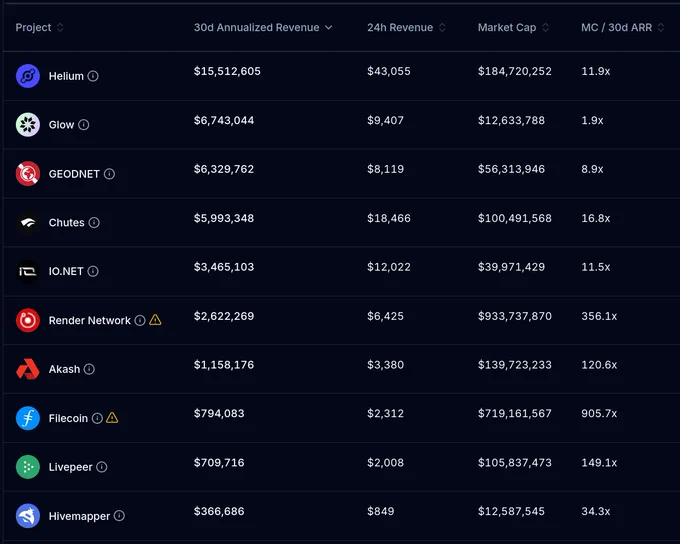
Task: Sort by 30d Annualized Revenue column
Action: [x=263, y=27]
